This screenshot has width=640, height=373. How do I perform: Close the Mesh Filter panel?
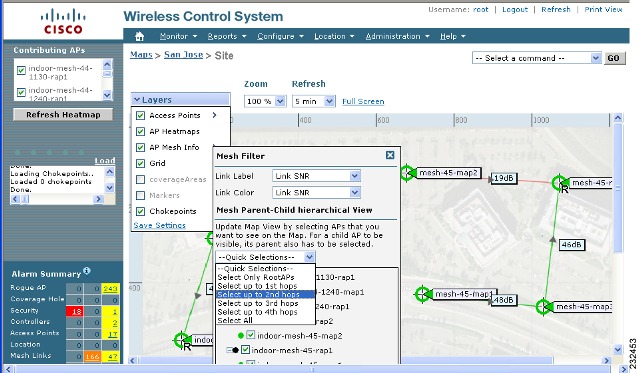[x=390, y=155]
